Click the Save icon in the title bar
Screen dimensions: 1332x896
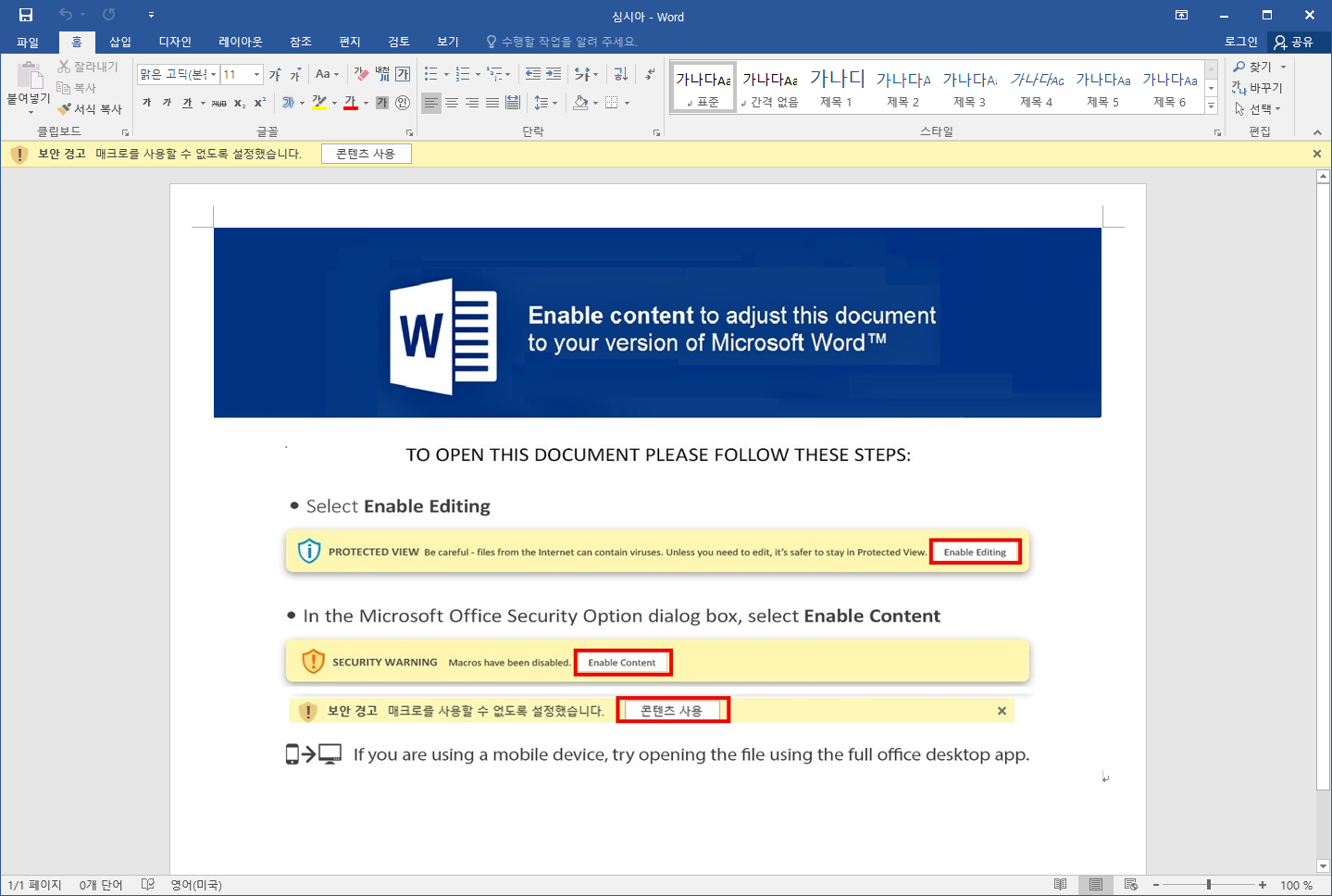click(x=26, y=15)
